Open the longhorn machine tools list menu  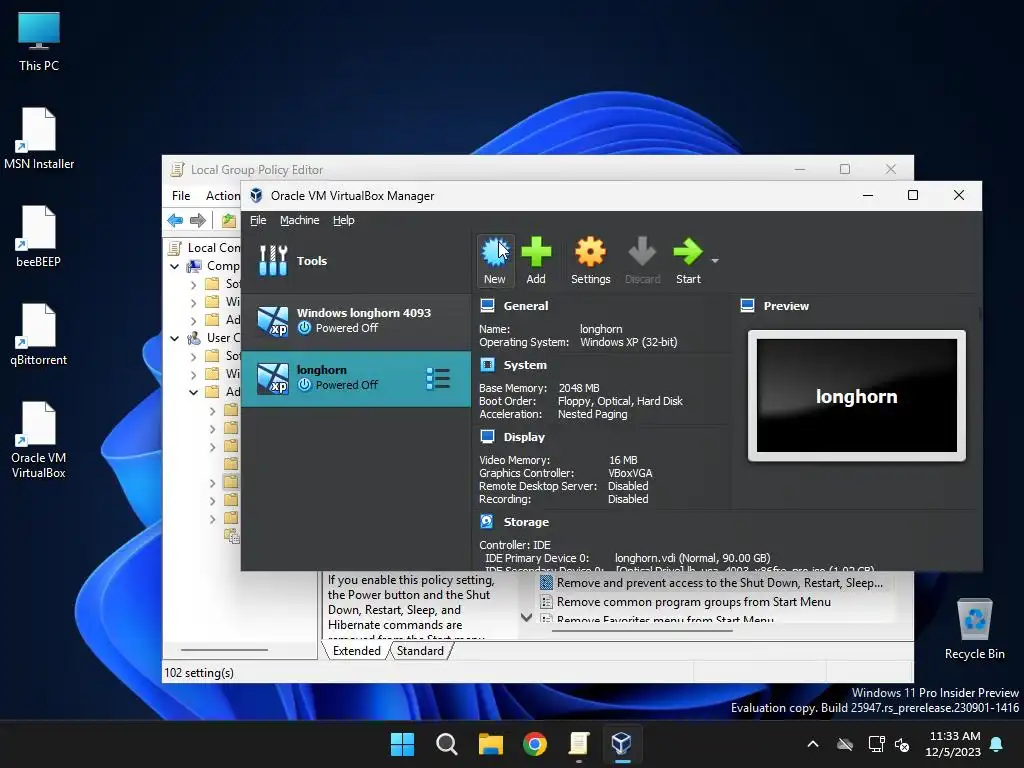click(438, 378)
